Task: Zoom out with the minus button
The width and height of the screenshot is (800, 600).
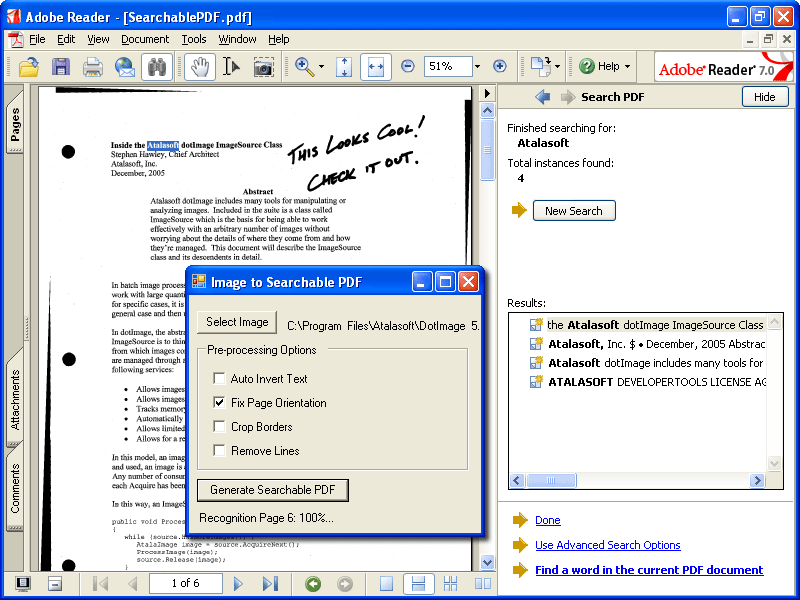Action: coord(408,66)
